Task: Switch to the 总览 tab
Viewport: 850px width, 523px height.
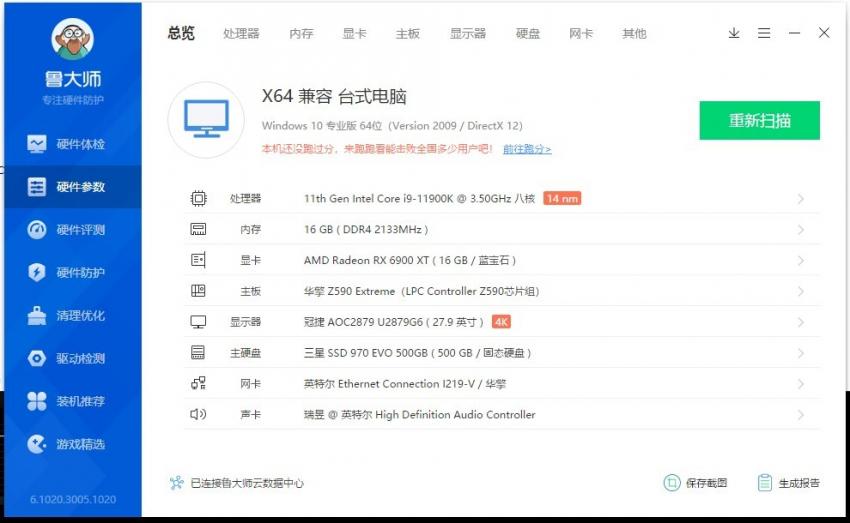Action: tap(181, 33)
